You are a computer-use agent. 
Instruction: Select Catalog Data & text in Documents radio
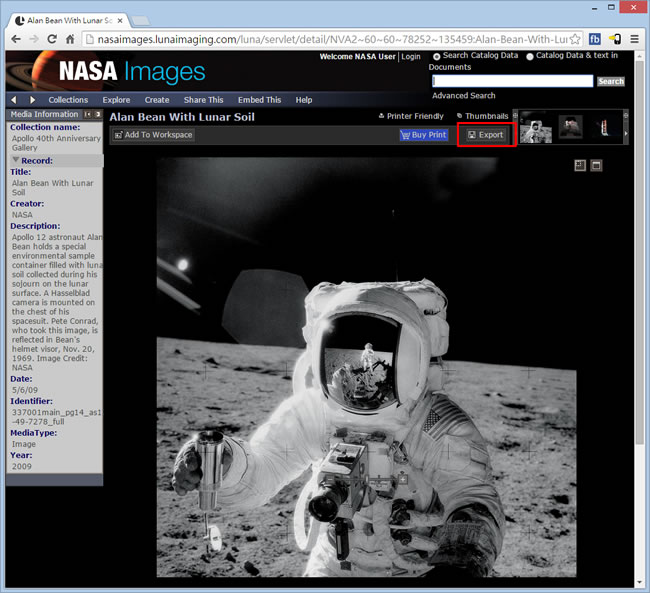[x=530, y=56]
